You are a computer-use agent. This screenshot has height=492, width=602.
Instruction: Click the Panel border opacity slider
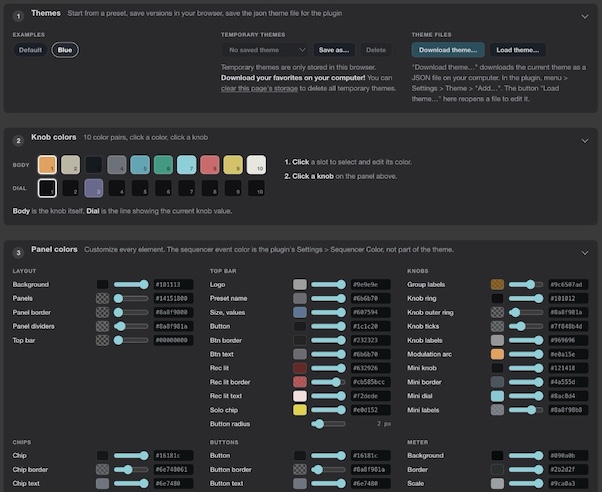pos(131,312)
